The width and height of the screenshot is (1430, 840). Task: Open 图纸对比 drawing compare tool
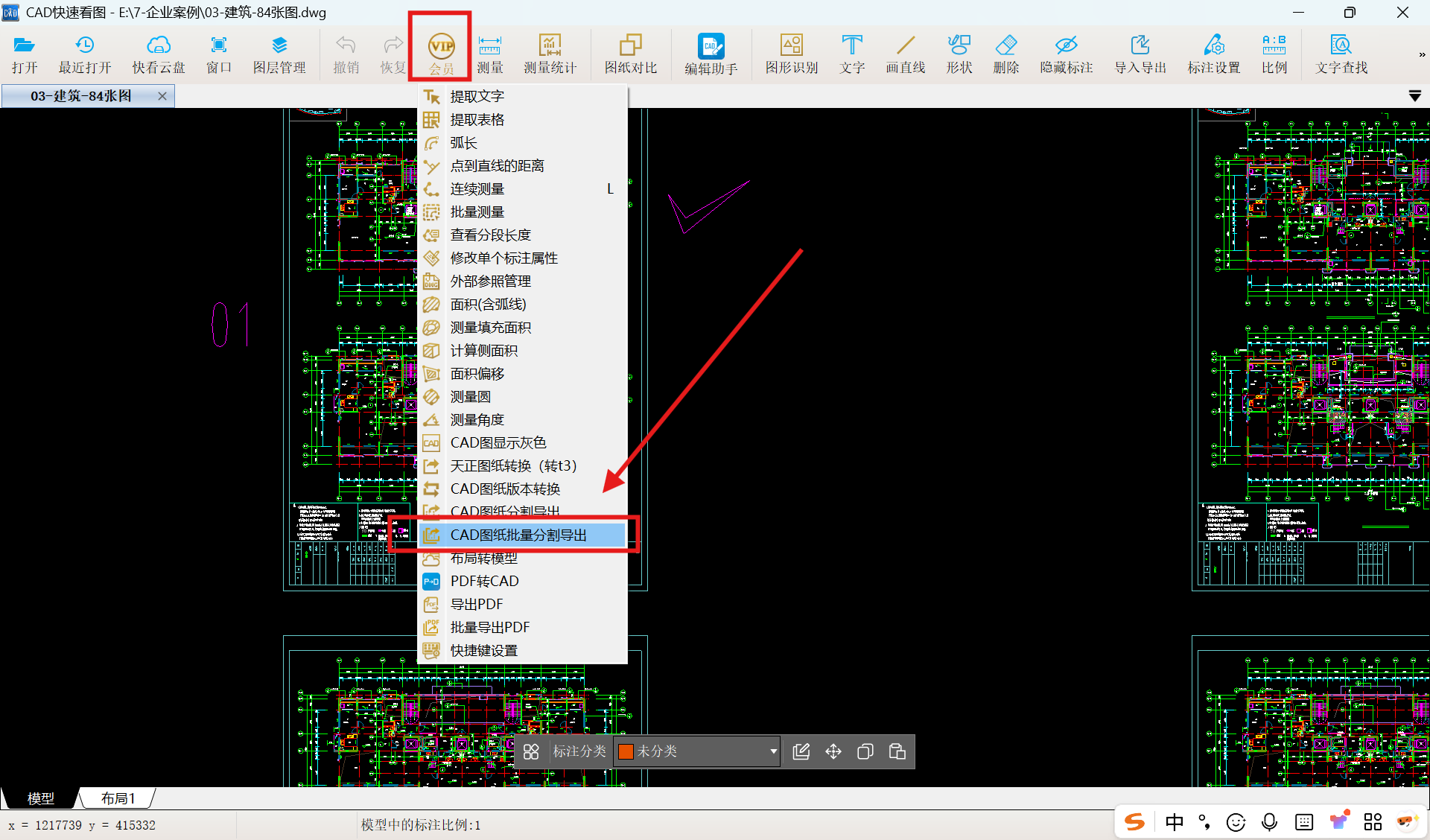(630, 54)
